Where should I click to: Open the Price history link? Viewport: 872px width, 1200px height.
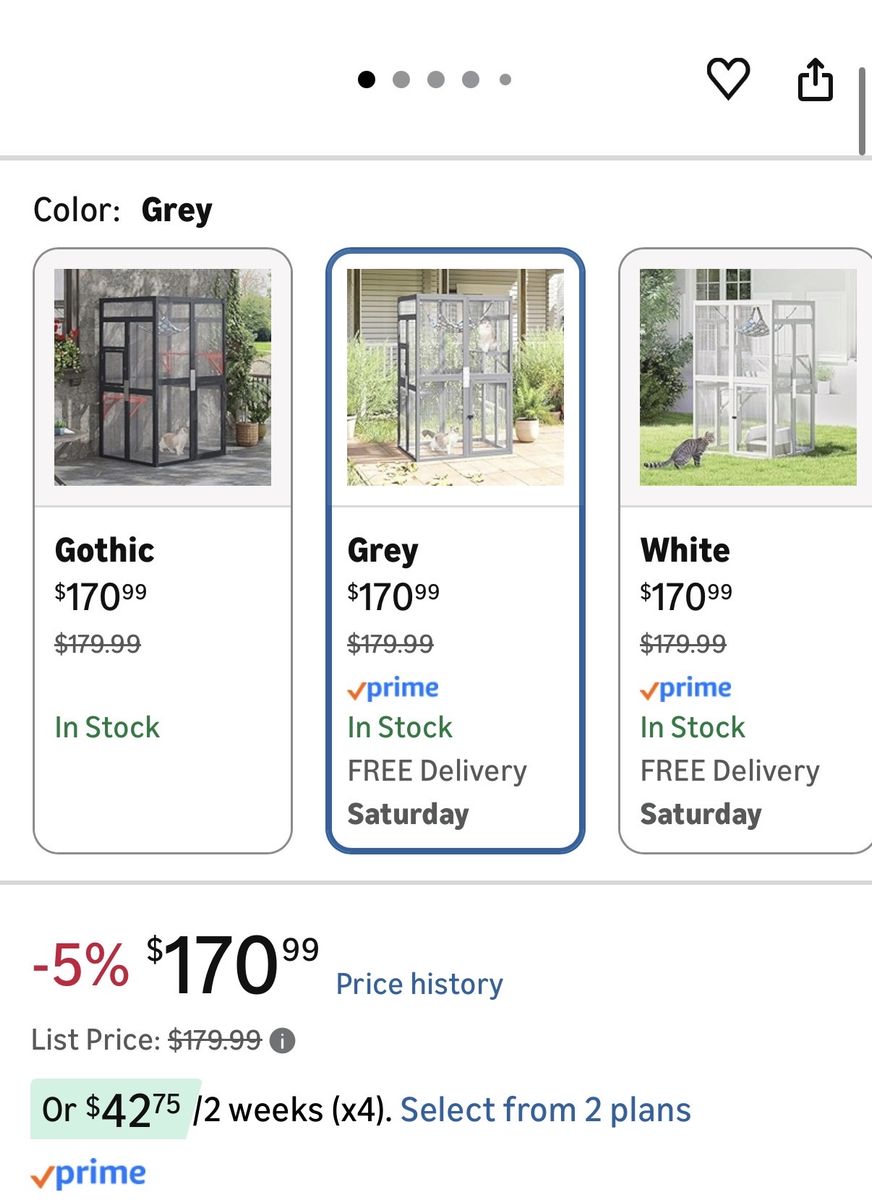(419, 984)
